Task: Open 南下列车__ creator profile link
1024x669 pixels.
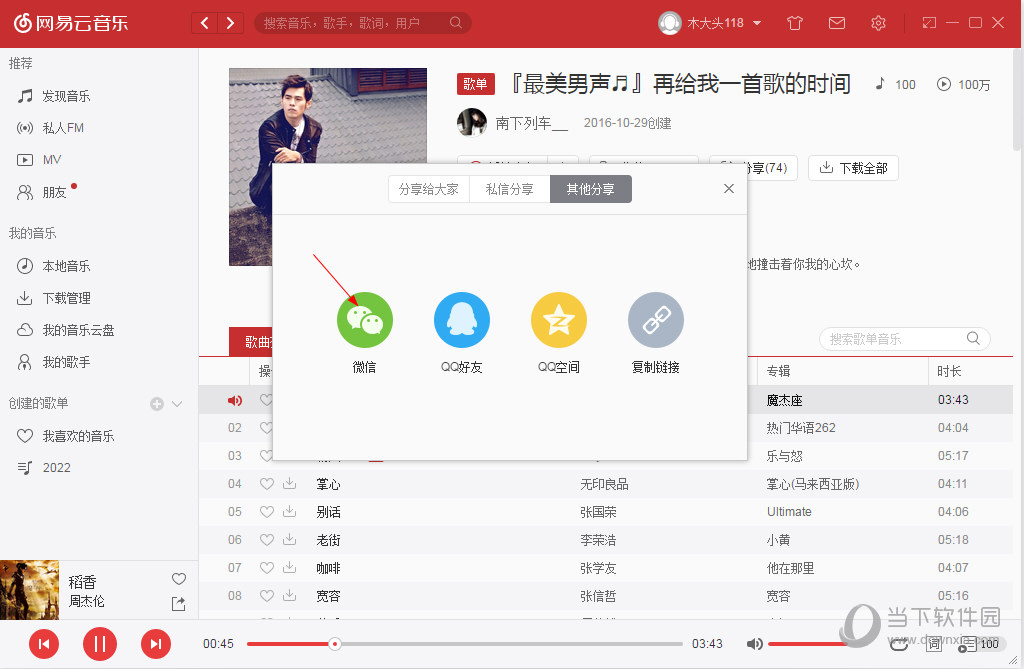Action: point(531,123)
